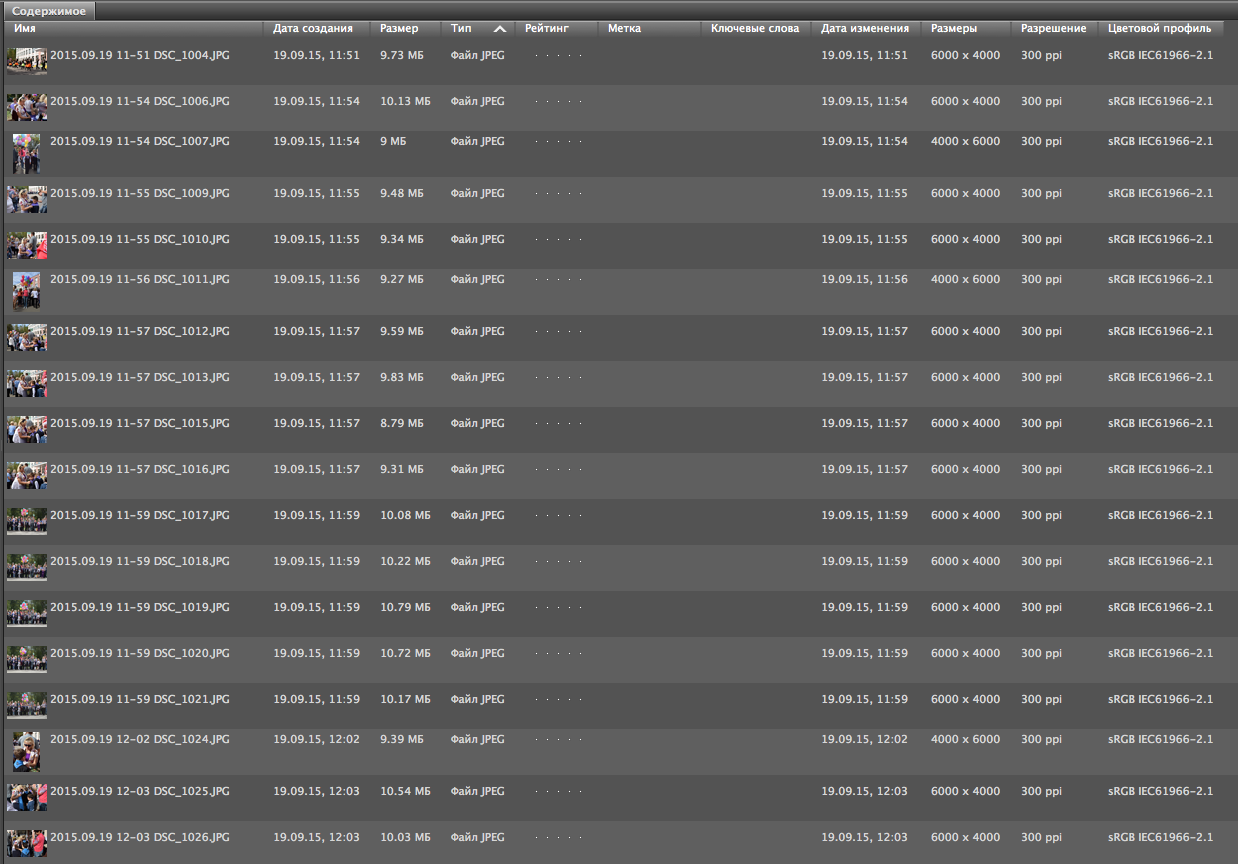Select thumbnail of DSC_1020.JPG

coord(27,658)
